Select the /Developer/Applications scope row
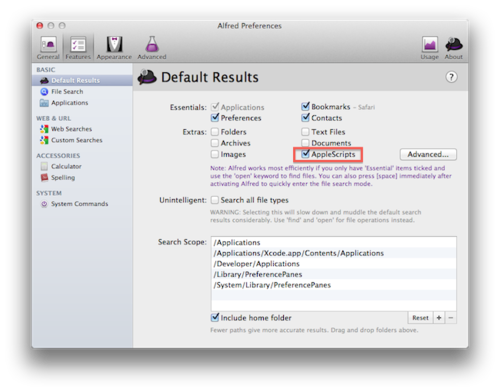The width and height of the screenshot is (500, 392). pyautogui.click(x=334, y=264)
